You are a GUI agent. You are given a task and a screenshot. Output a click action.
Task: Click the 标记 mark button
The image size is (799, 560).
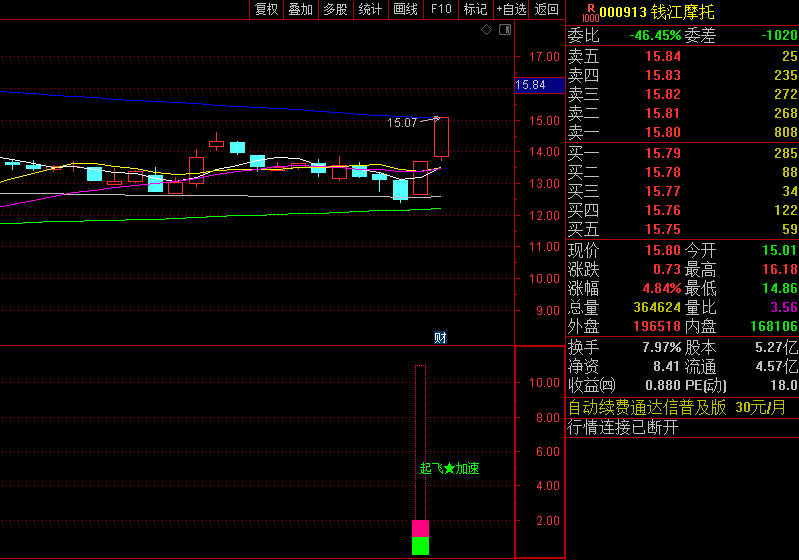[475, 9]
